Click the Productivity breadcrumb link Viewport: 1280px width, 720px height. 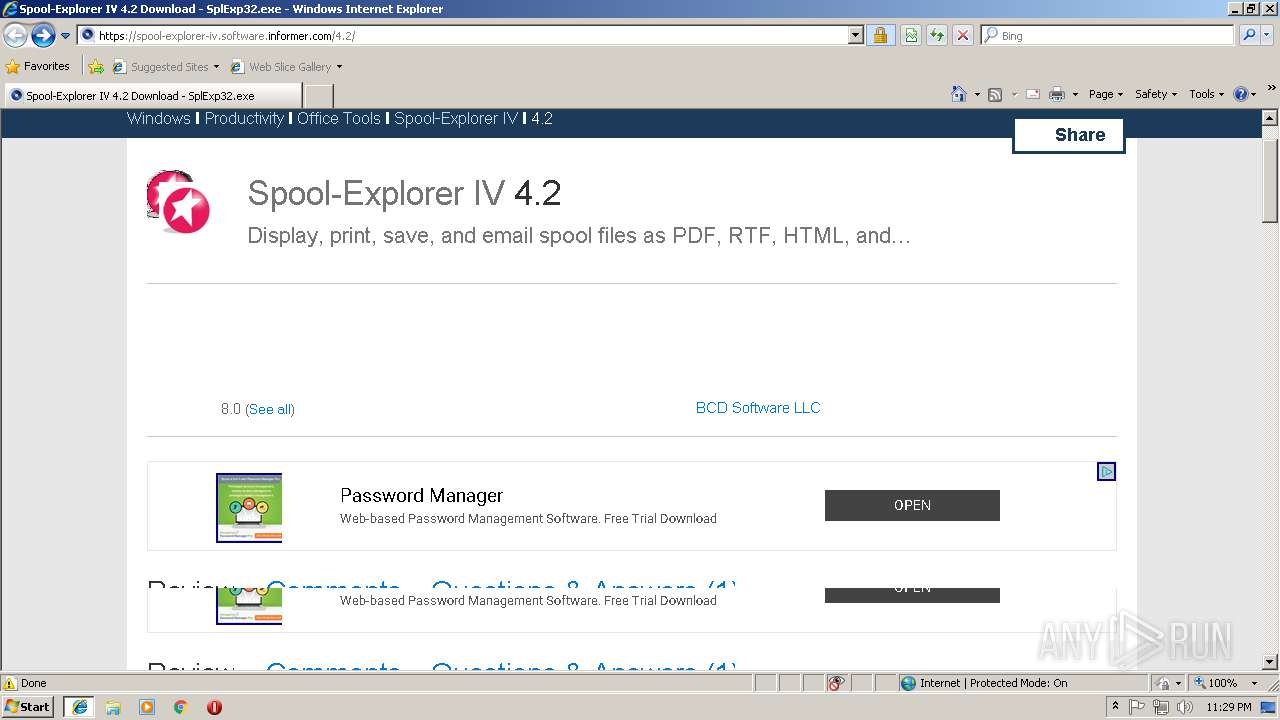244,118
